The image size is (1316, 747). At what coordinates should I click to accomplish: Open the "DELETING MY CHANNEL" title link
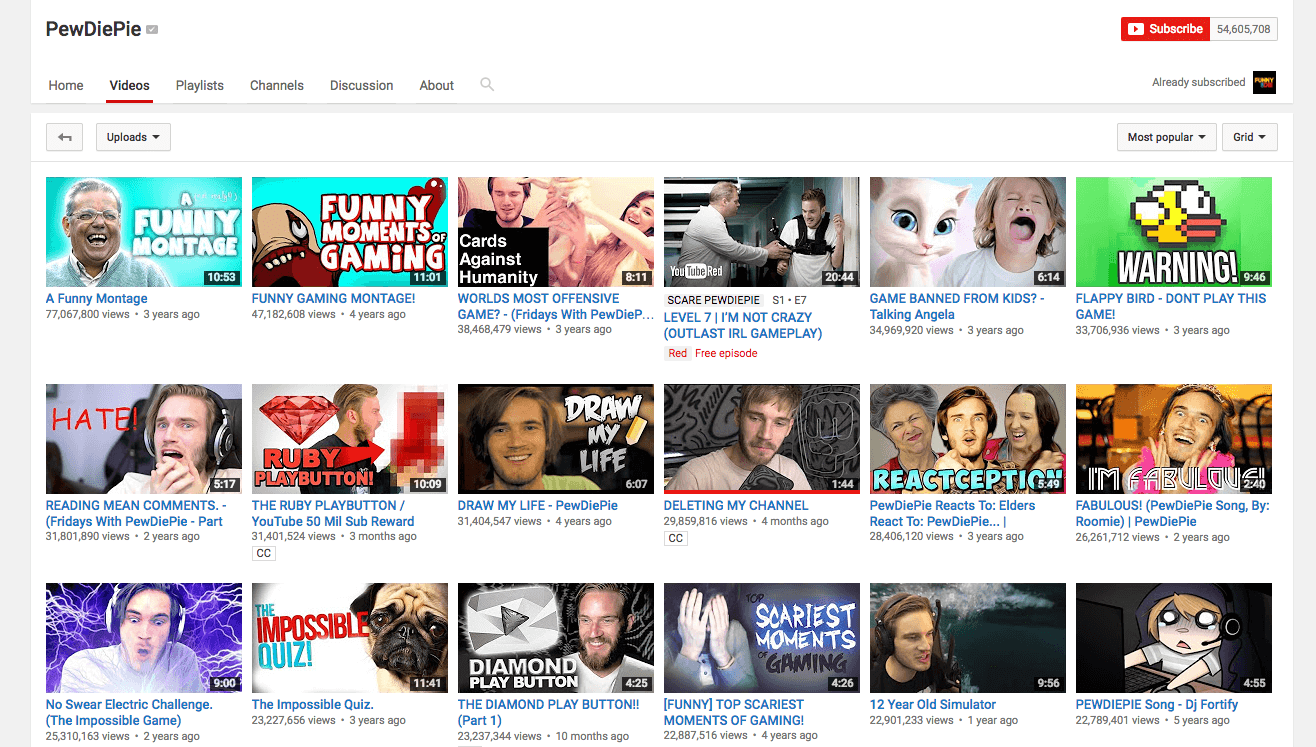tap(736, 505)
